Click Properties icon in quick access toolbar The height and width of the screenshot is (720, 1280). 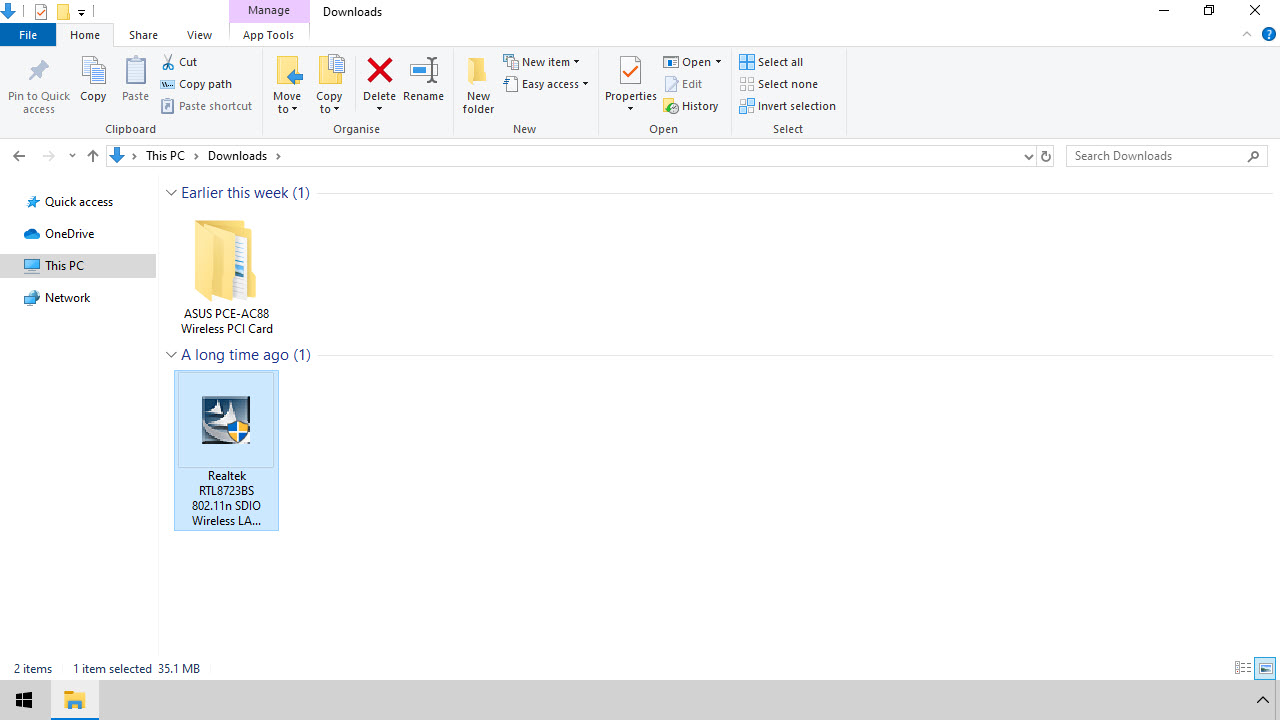[x=41, y=12]
